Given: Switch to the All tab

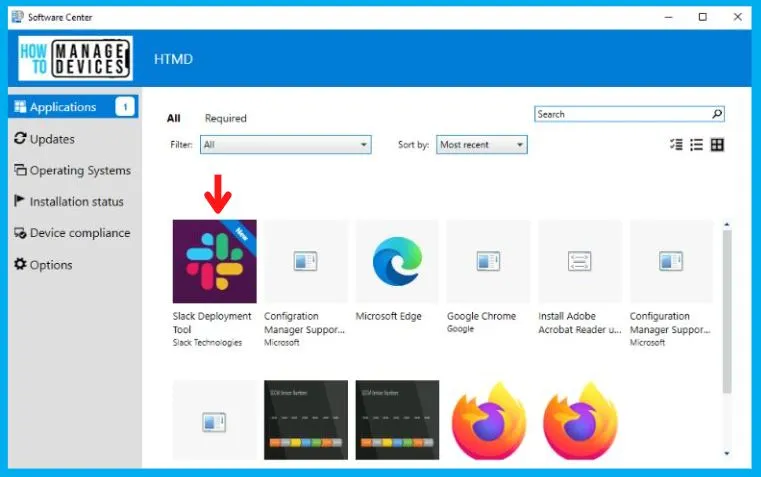Looking at the screenshot, I should (x=174, y=118).
